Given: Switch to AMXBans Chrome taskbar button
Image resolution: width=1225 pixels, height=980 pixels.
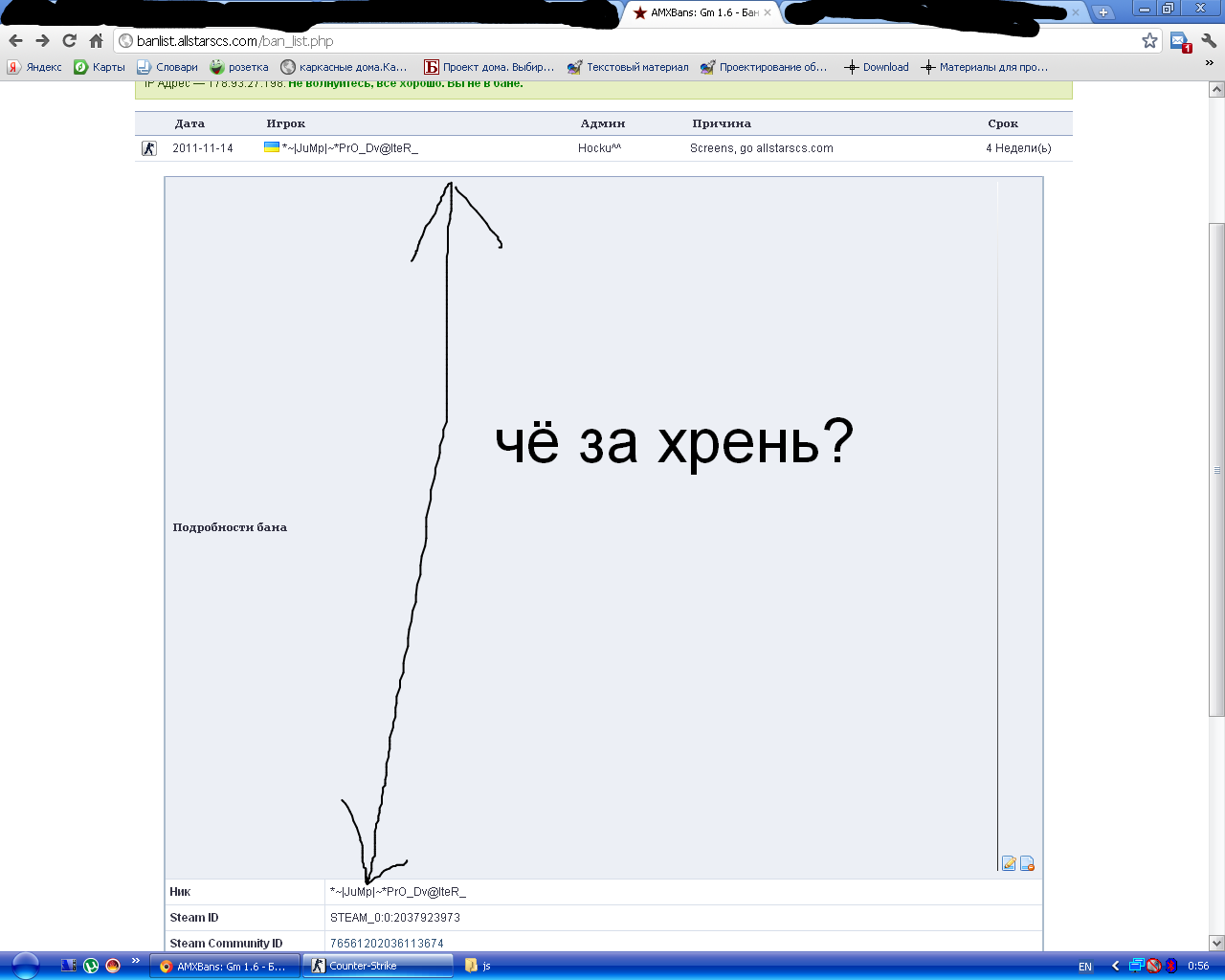Looking at the screenshot, I should tap(225, 966).
